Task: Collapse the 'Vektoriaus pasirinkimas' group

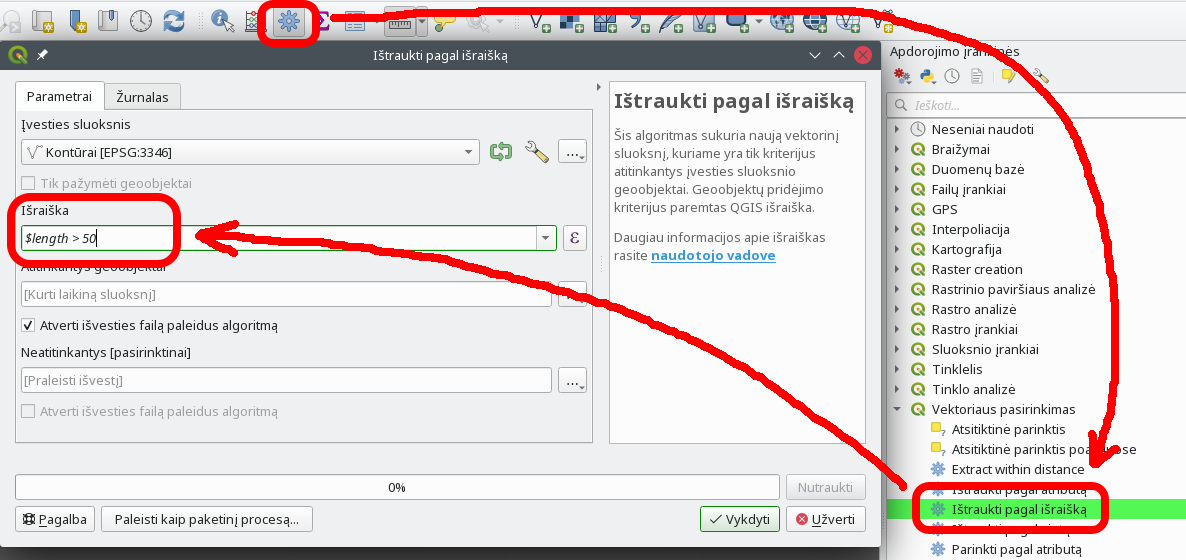Action: point(897,409)
